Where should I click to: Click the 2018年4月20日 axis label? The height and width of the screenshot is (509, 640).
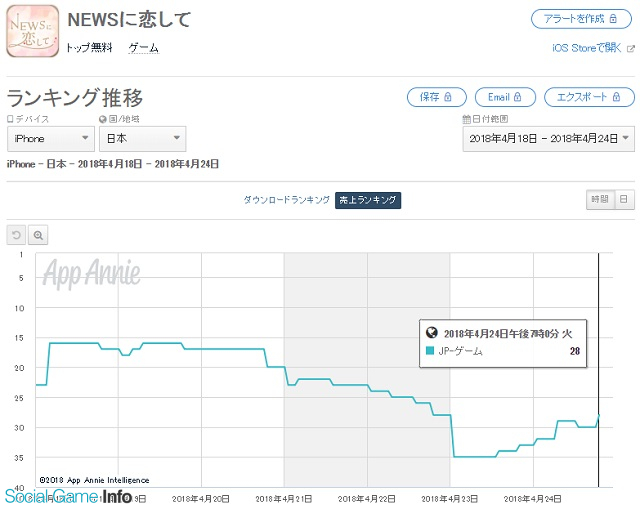[x=201, y=499]
